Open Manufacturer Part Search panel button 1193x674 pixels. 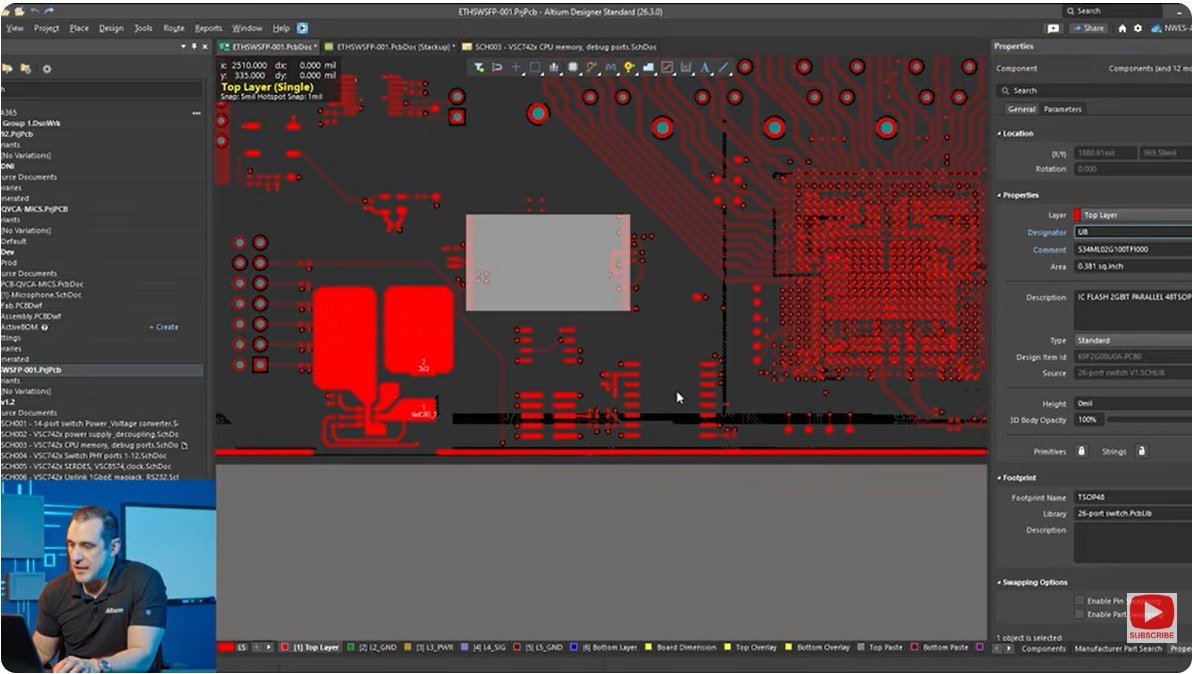point(1118,649)
